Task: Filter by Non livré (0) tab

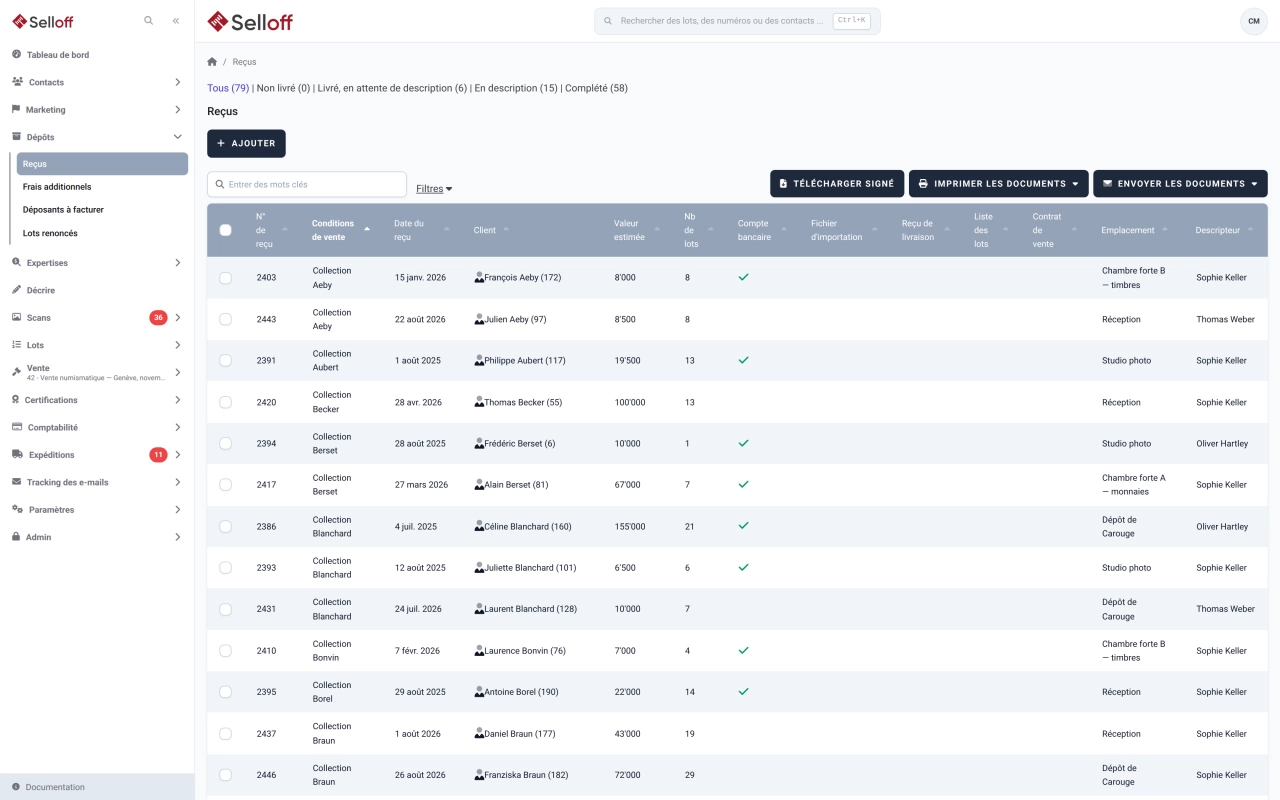Action: [x=284, y=88]
